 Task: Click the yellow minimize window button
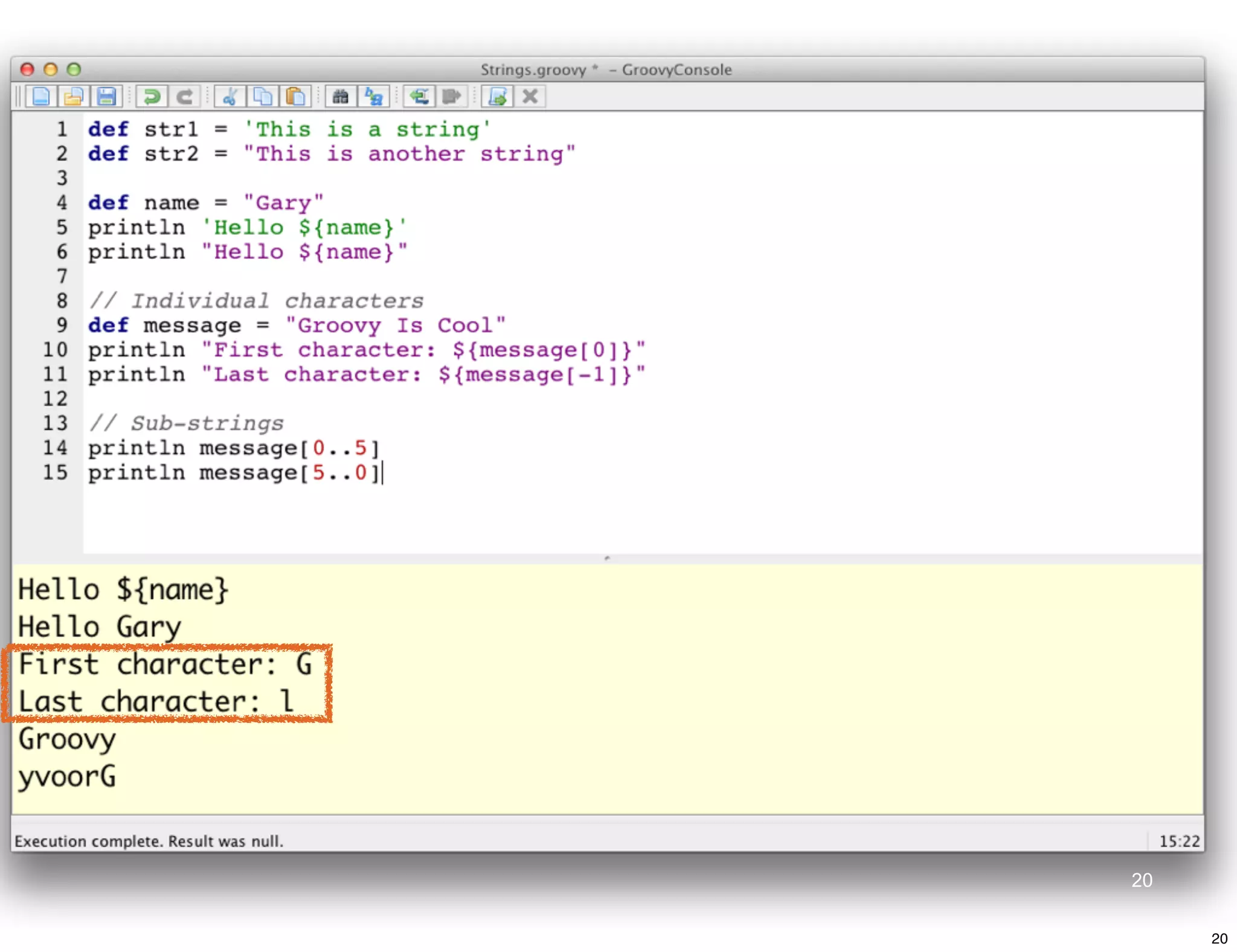[51, 69]
